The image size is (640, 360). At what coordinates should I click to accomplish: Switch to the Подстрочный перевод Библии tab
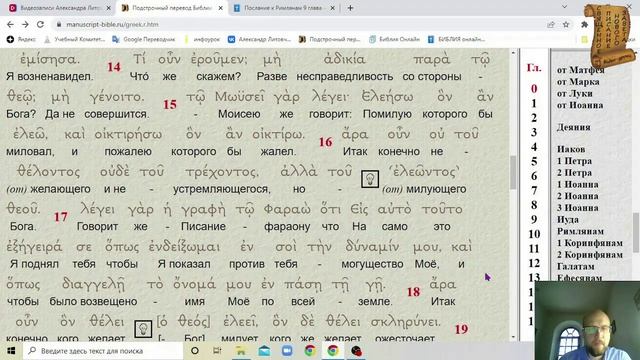171,8
